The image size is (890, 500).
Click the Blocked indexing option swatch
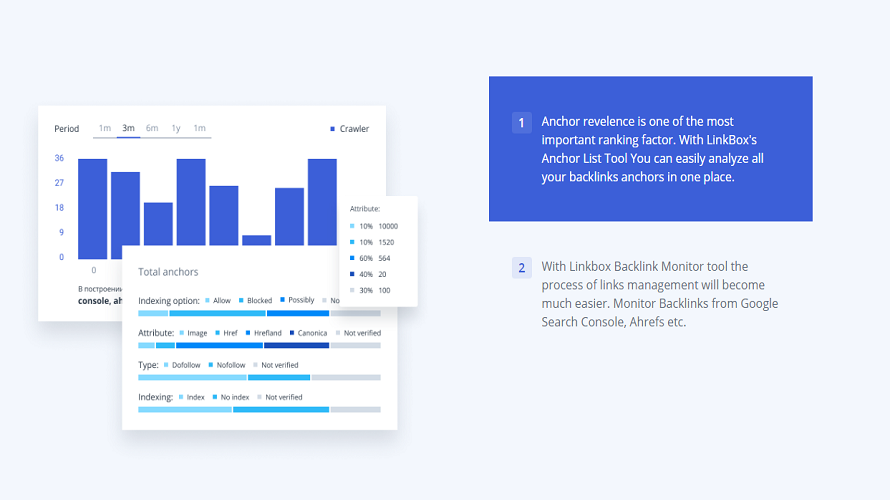click(x=241, y=300)
